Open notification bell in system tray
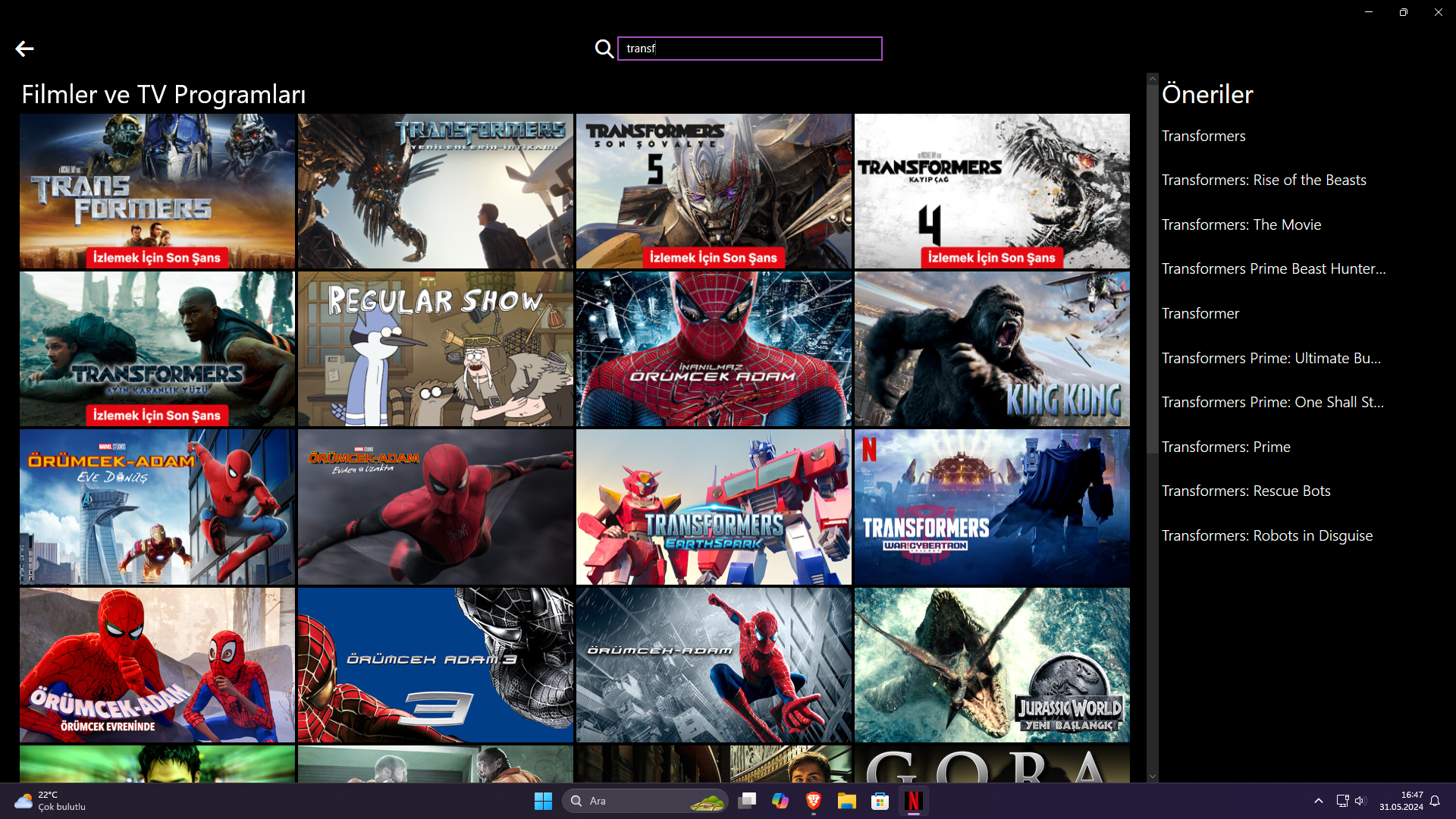This screenshot has width=1456, height=819. tap(1435, 801)
